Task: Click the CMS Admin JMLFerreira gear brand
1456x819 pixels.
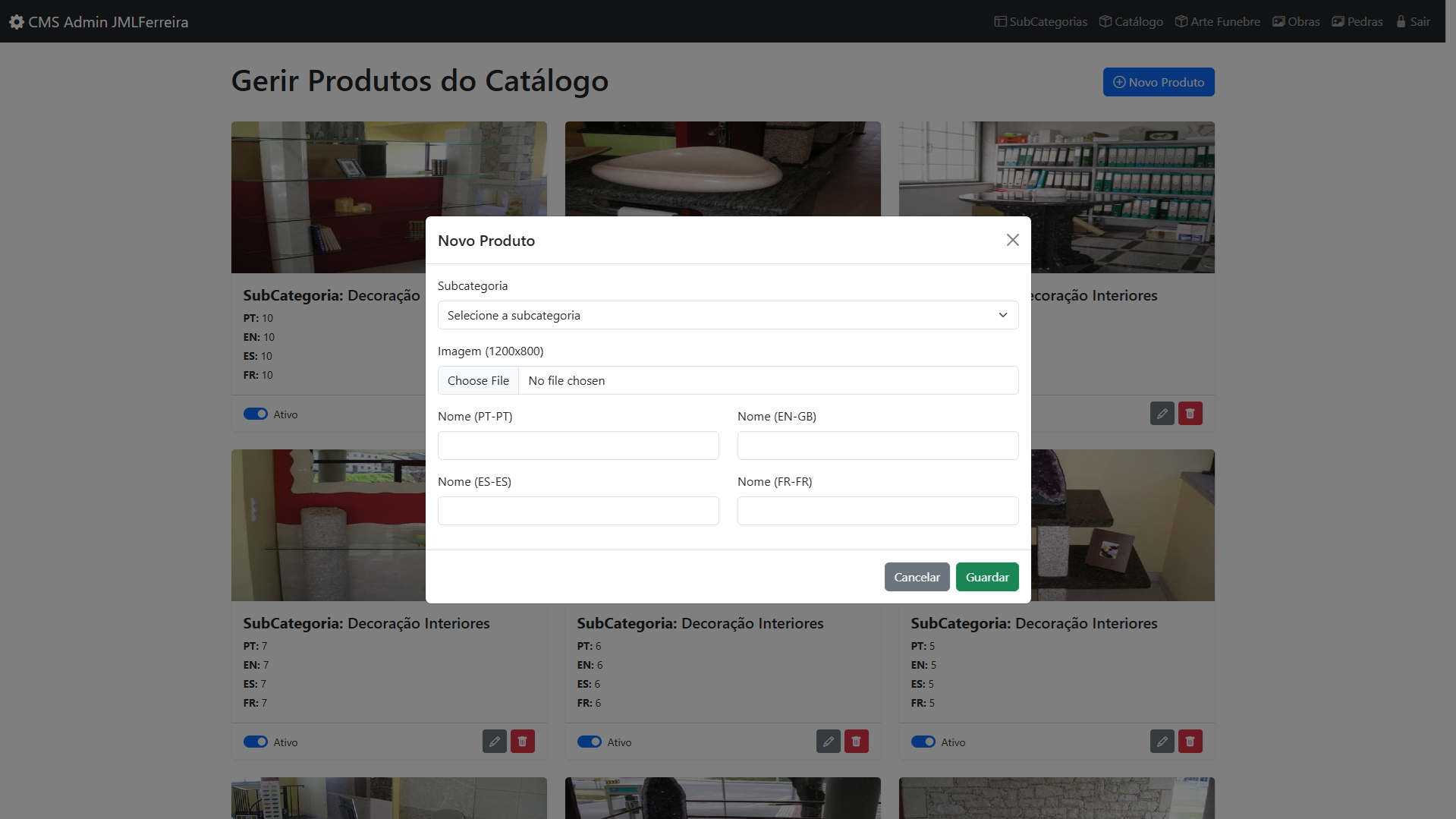Action: click(x=99, y=22)
